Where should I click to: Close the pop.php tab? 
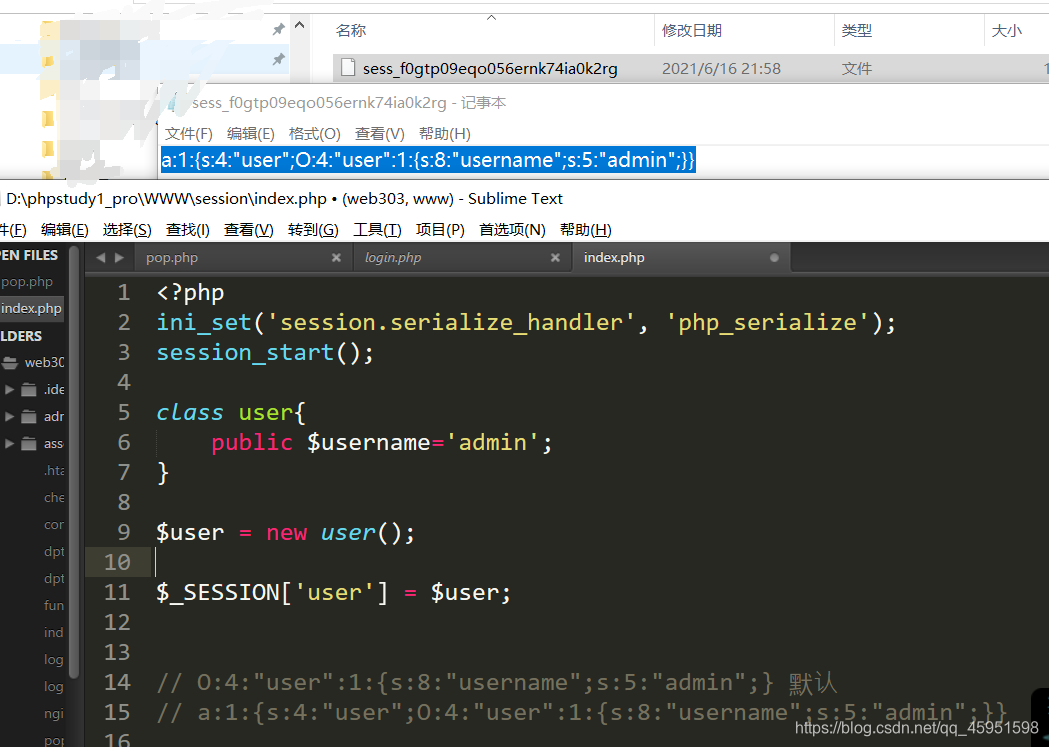tap(337, 257)
